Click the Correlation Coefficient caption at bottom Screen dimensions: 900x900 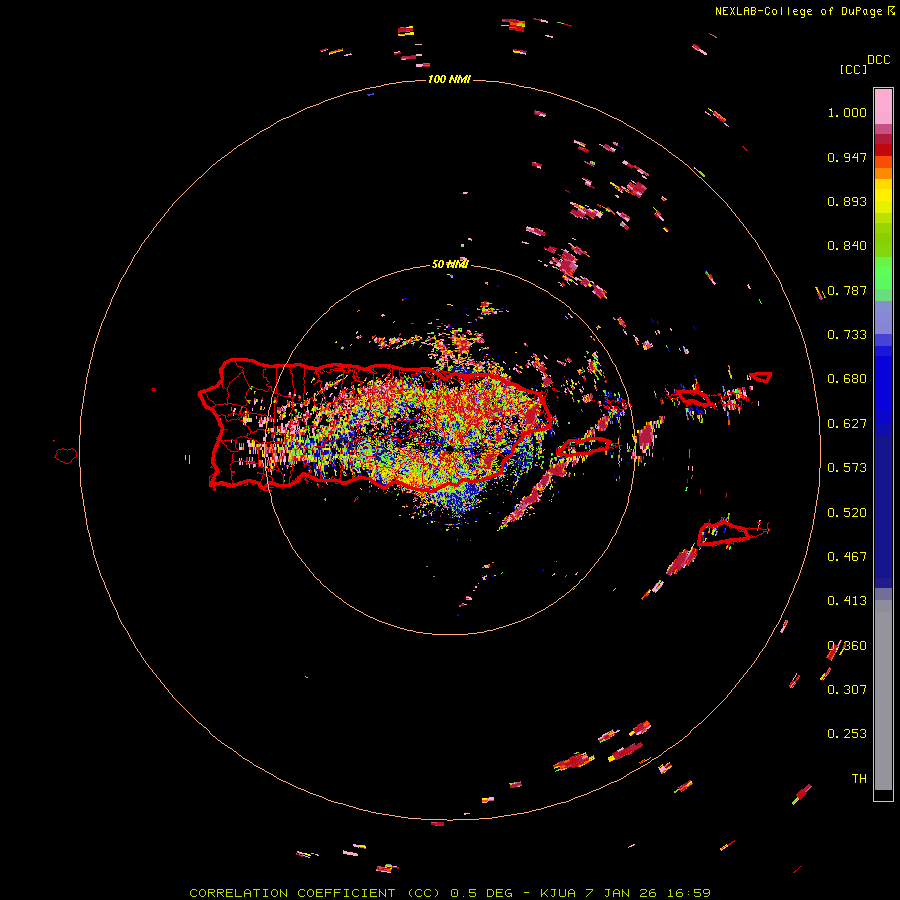click(450, 893)
